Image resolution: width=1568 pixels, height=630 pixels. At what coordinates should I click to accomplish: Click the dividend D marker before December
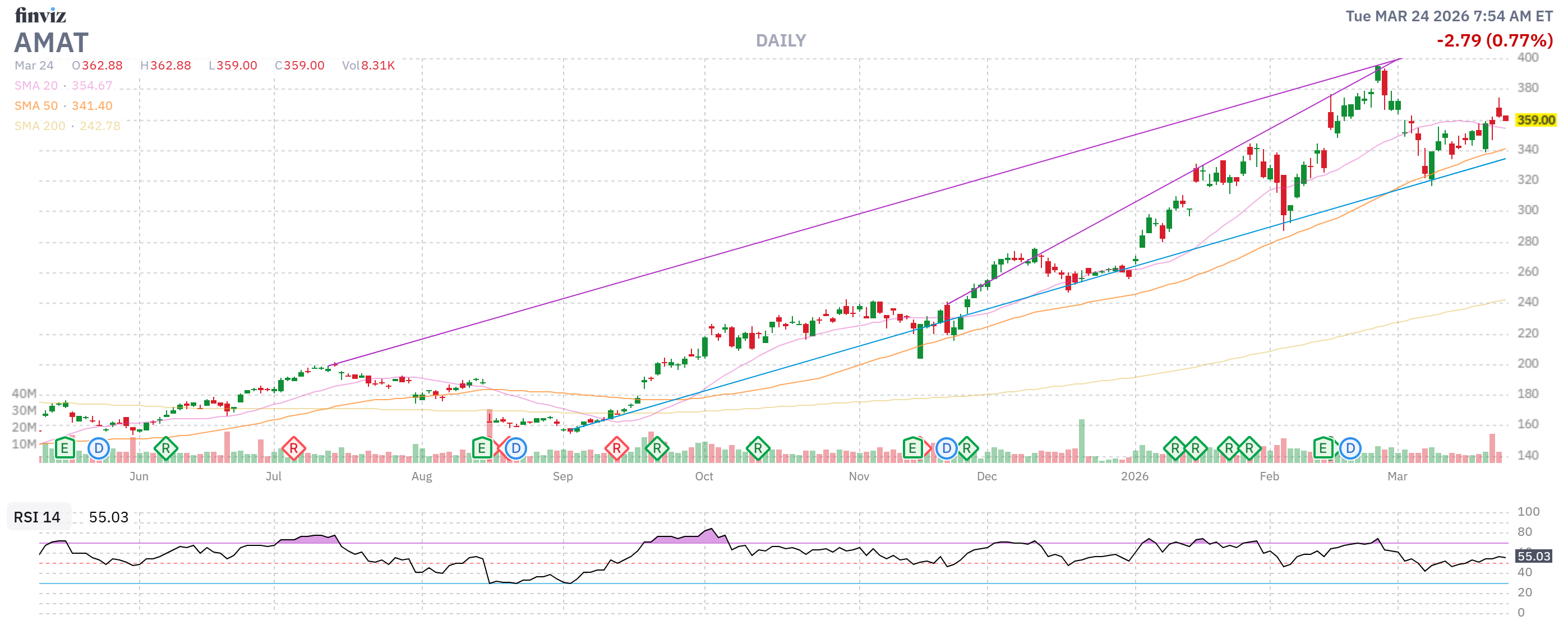tap(946, 449)
